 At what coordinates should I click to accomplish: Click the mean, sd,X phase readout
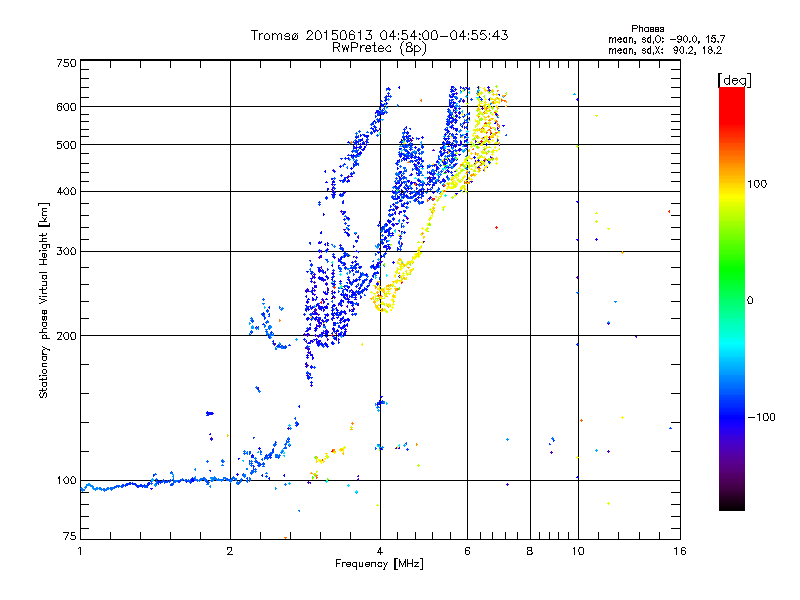tap(665, 50)
